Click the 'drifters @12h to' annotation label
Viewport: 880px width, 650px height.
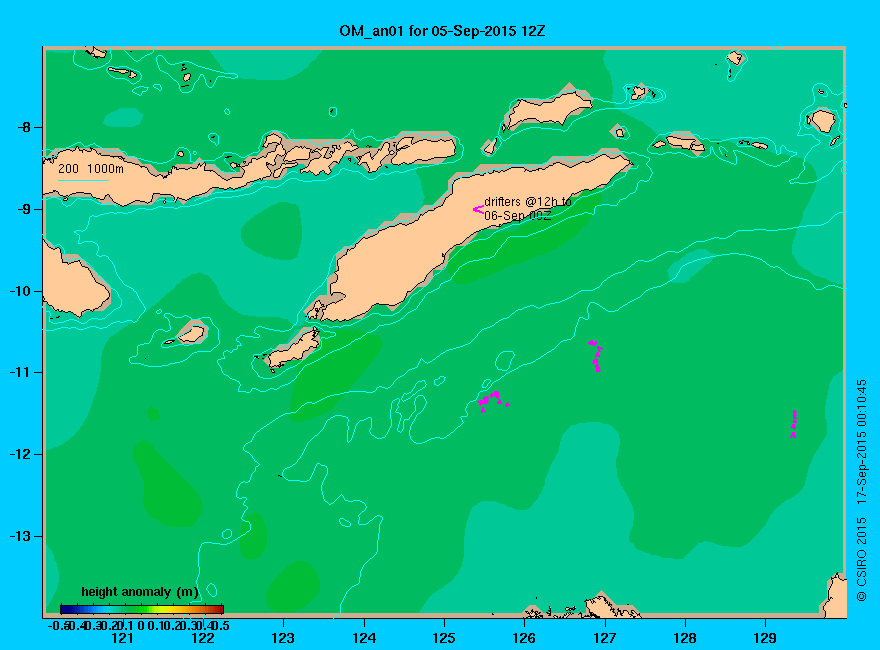point(528,202)
